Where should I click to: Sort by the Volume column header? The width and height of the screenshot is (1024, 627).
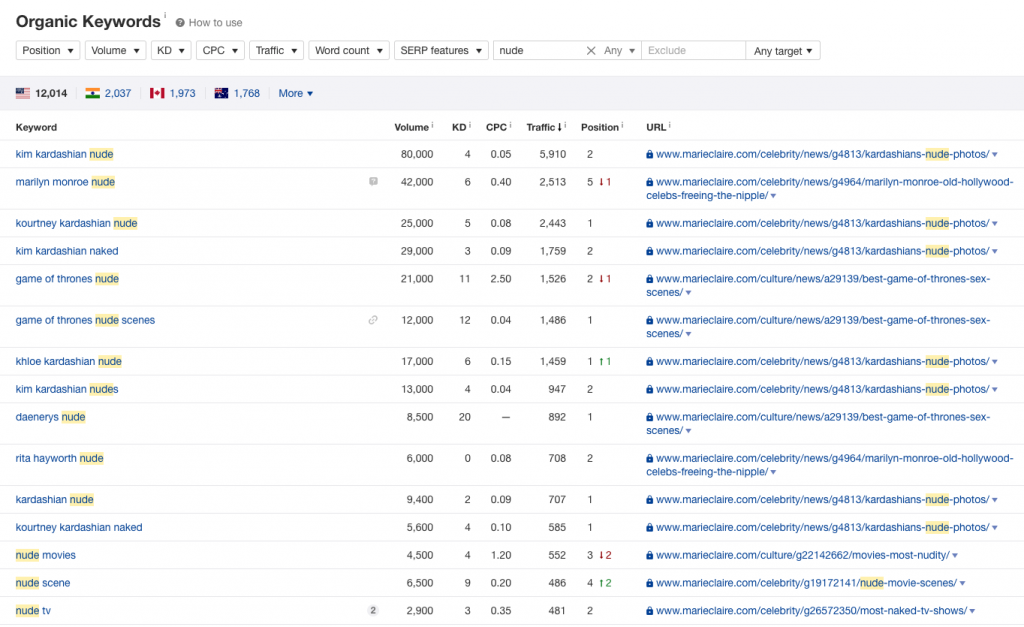point(413,127)
